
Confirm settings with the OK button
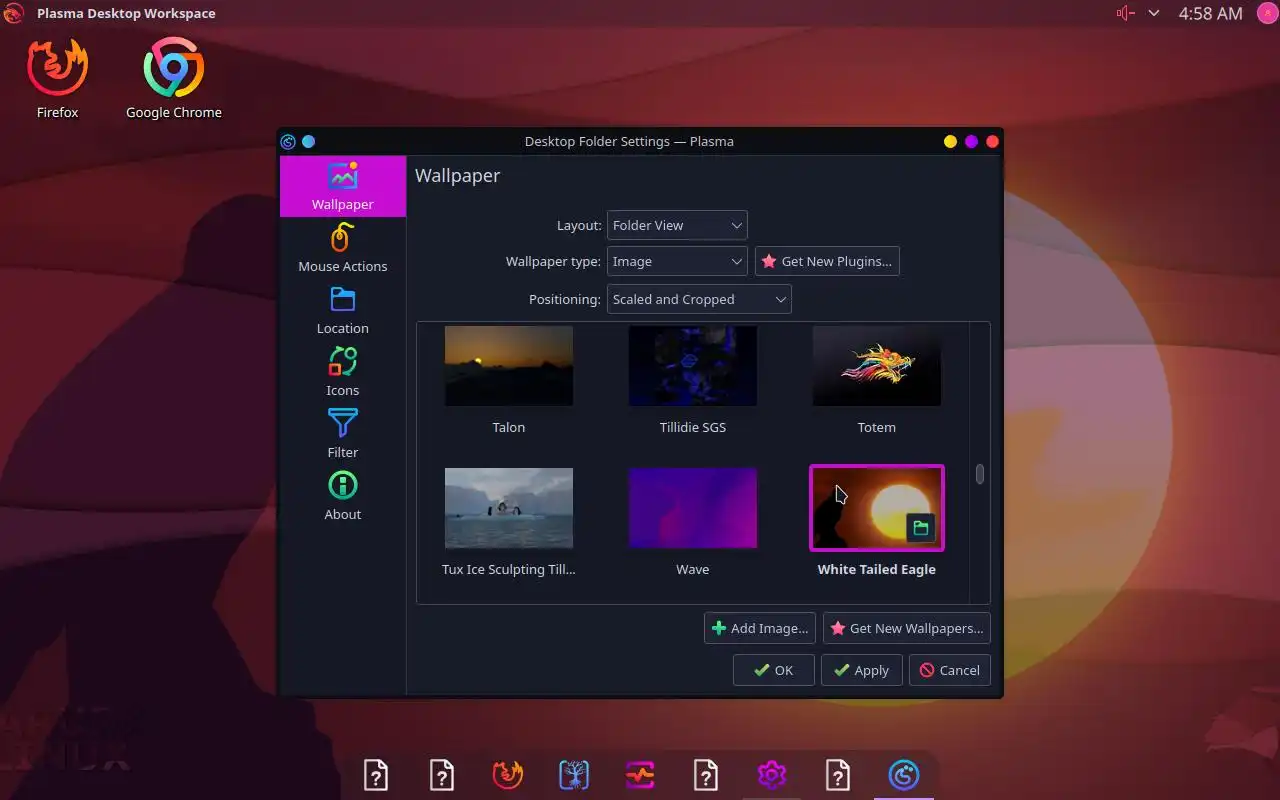774,670
